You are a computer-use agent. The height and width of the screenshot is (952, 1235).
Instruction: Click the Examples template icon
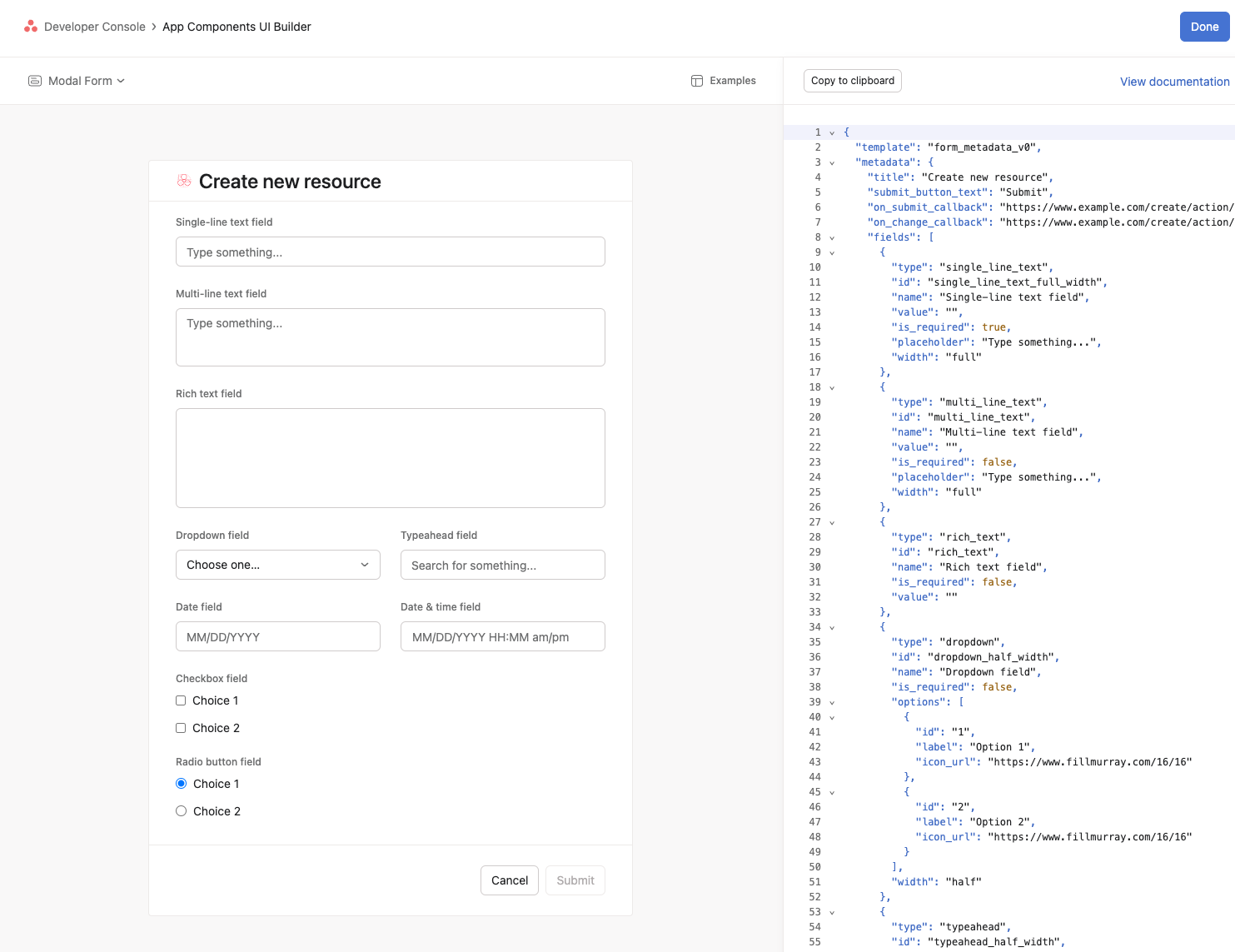(697, 81)
